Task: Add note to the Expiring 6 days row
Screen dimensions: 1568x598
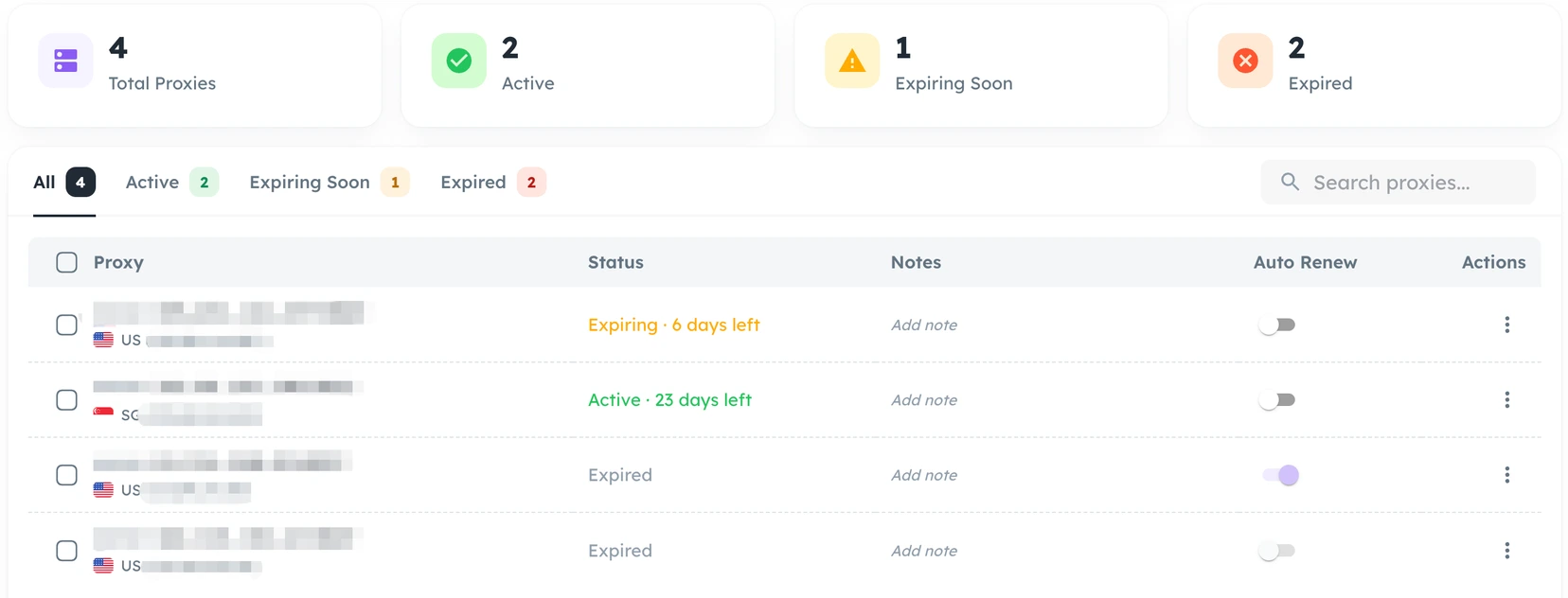Action: coord(924,325)
